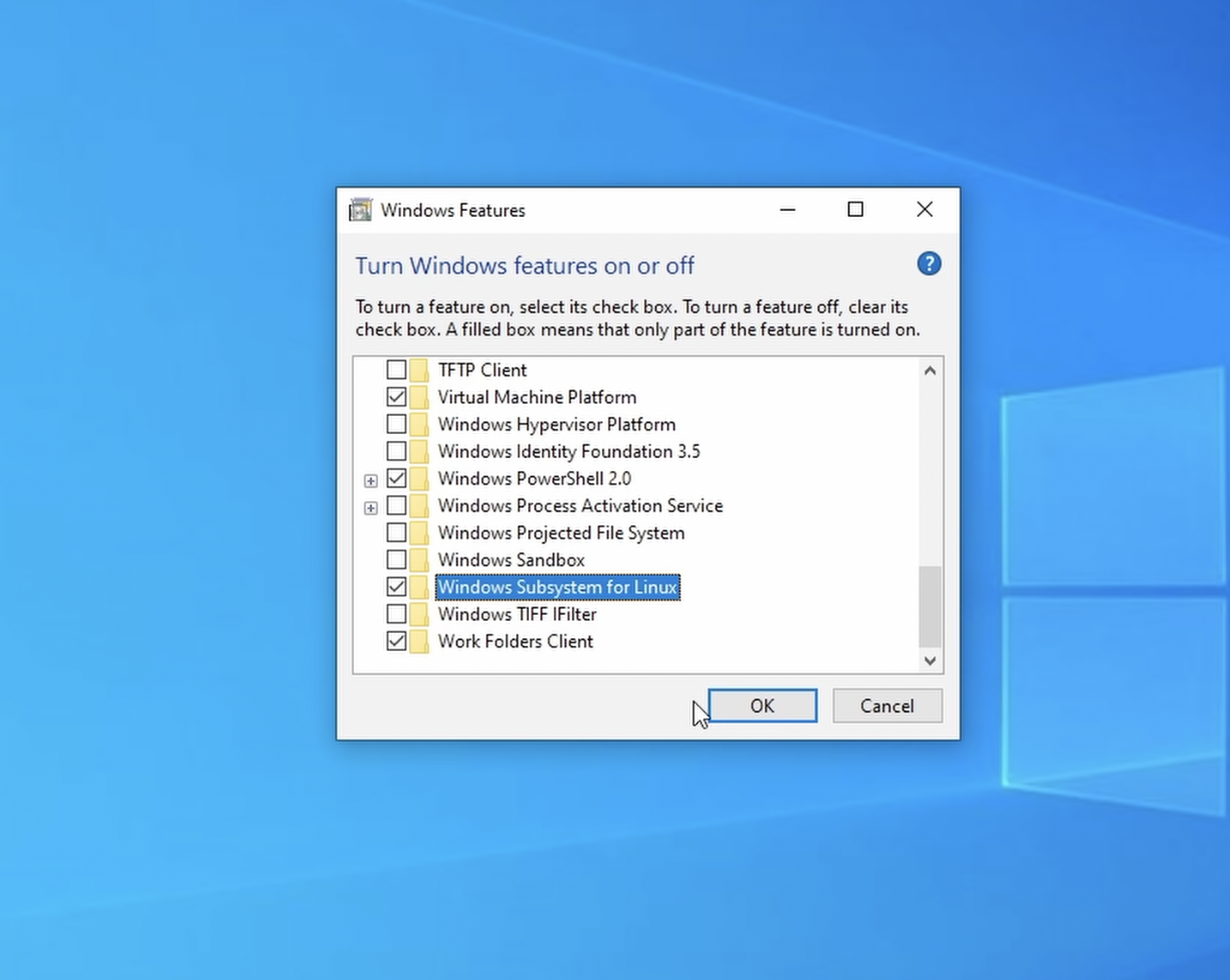Image resolution: width=1230 pixels, height=980 pixels.
Task: Confirm changes with the OK button
Action: pos(762,706)
